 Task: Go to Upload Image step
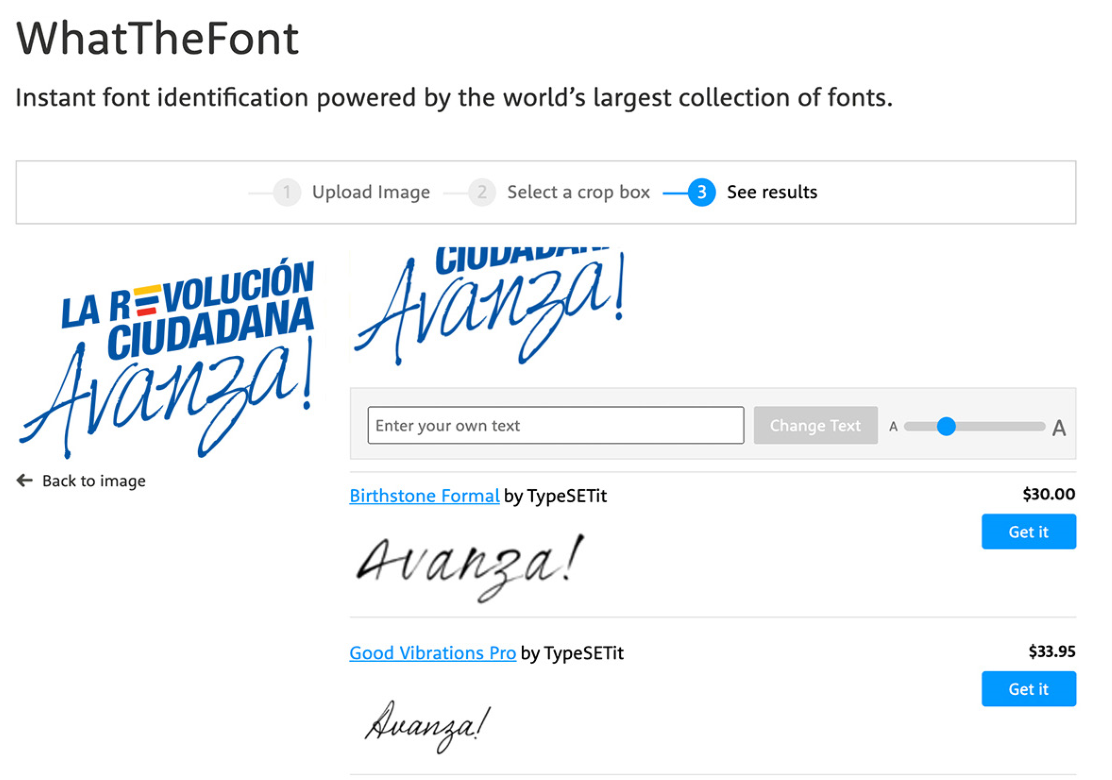click(x=370, y=192)
